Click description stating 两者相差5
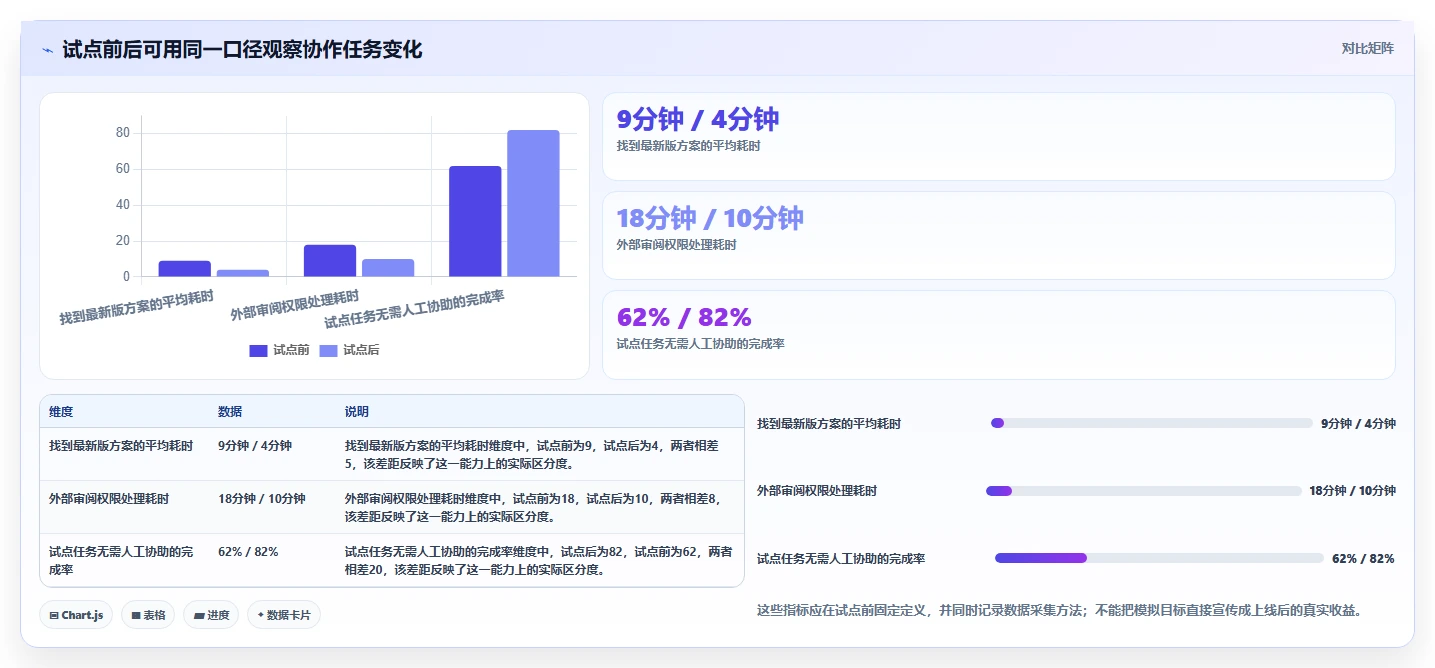 click(539, 454)
